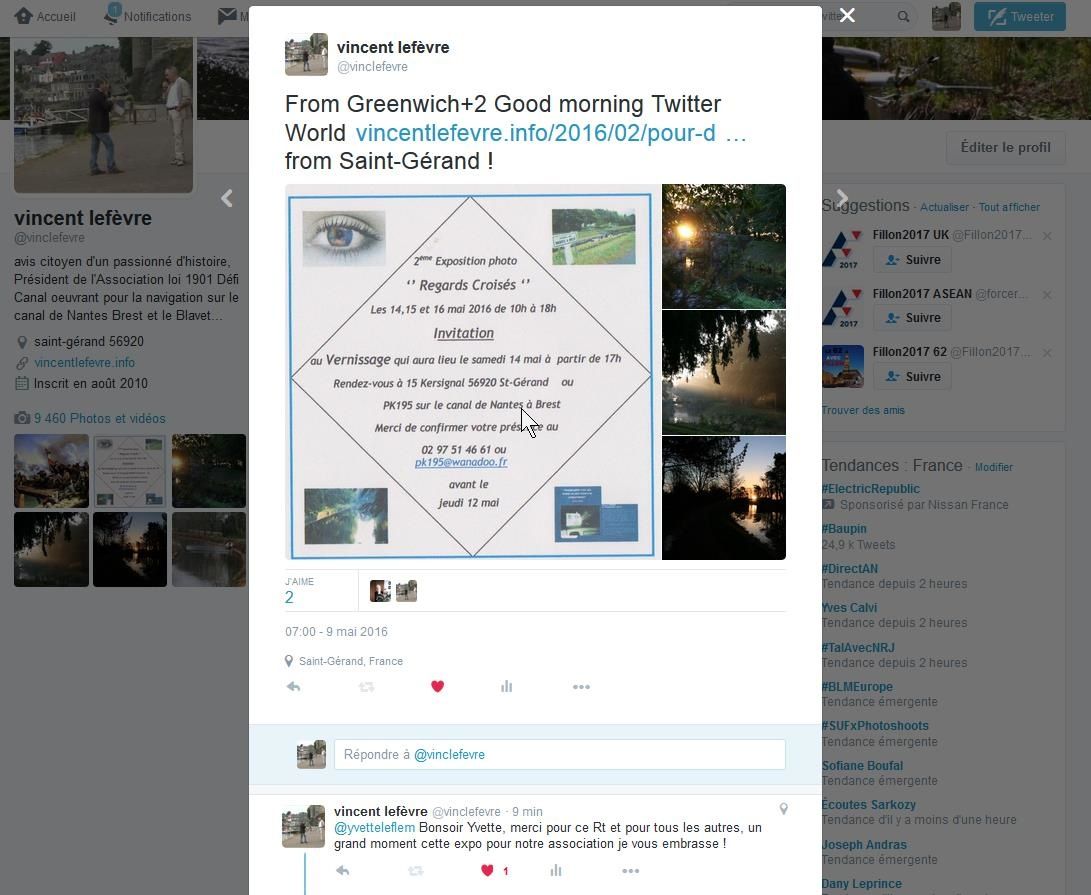Retweet the Saint-Gérand tweet
This screenshot has height=895, width=1091.
[366, 687]
